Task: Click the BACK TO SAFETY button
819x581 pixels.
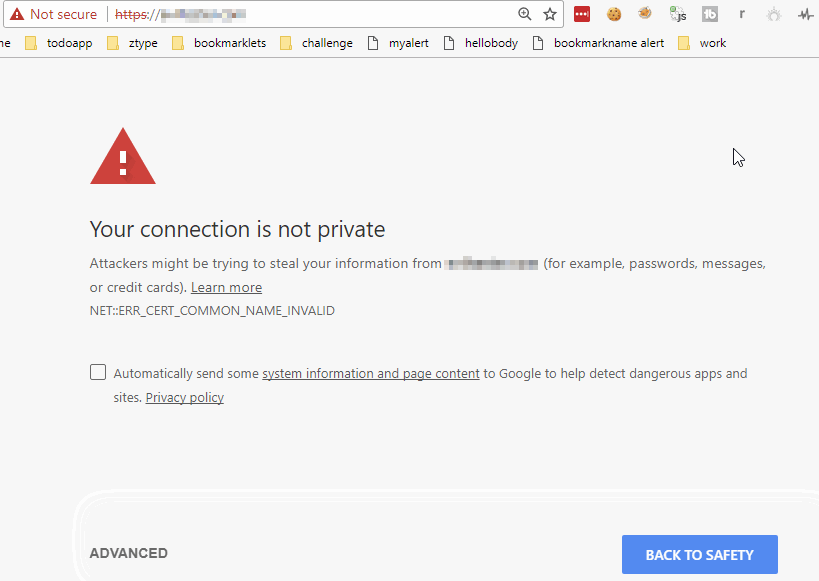Action: coord(699,554)
